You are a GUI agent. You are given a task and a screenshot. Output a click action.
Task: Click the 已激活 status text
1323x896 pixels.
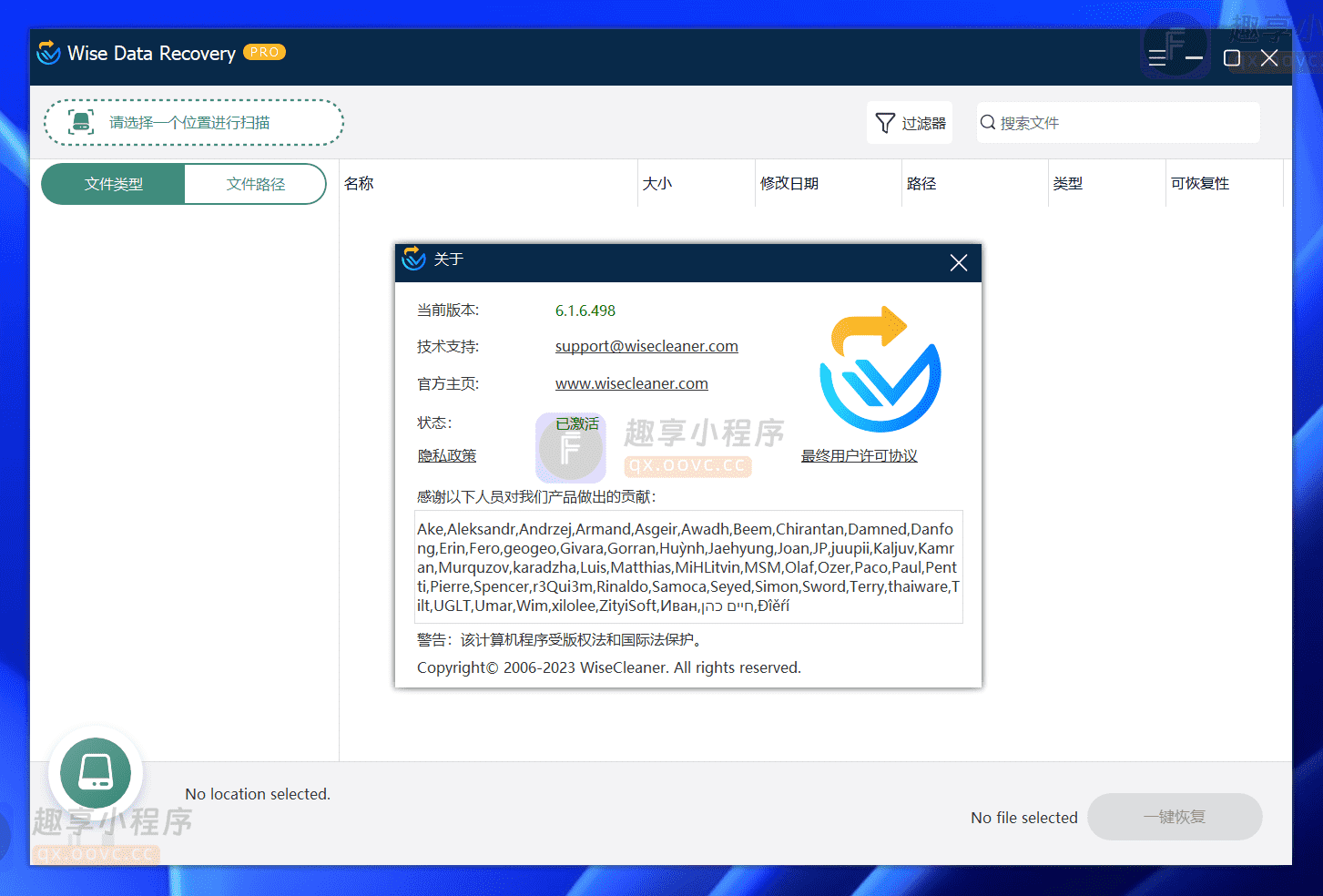tap(577, 423)
